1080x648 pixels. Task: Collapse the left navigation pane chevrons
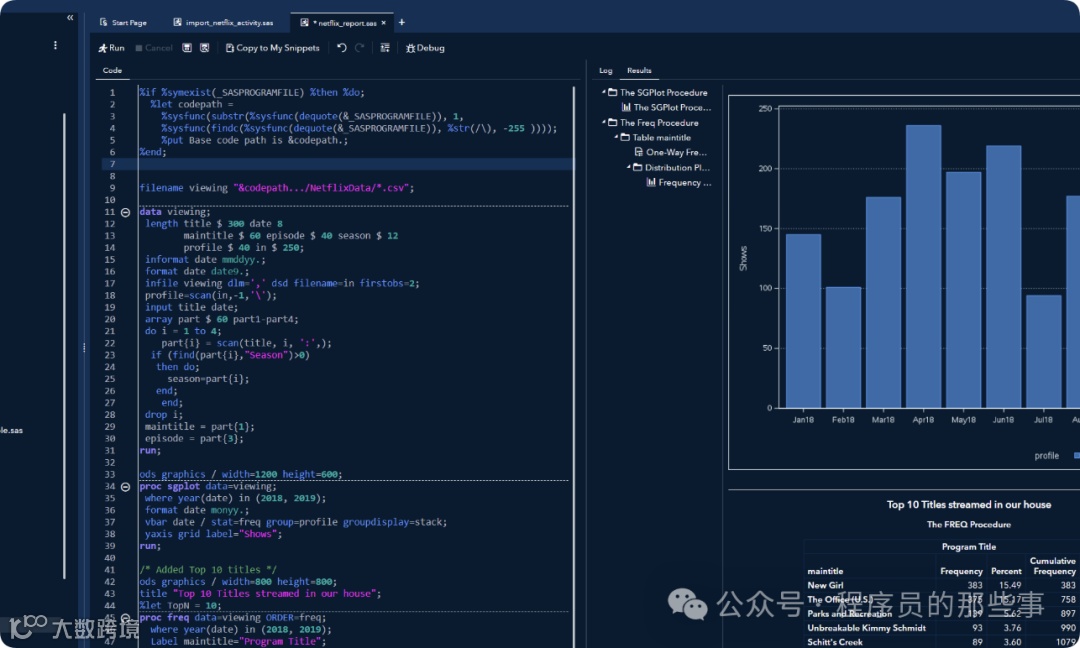coord(70,18)
